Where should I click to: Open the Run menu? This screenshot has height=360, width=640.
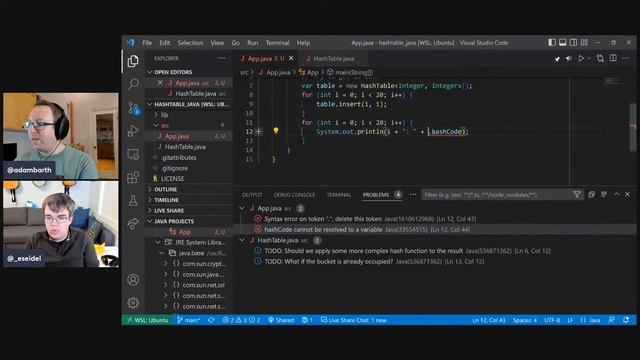253,43
